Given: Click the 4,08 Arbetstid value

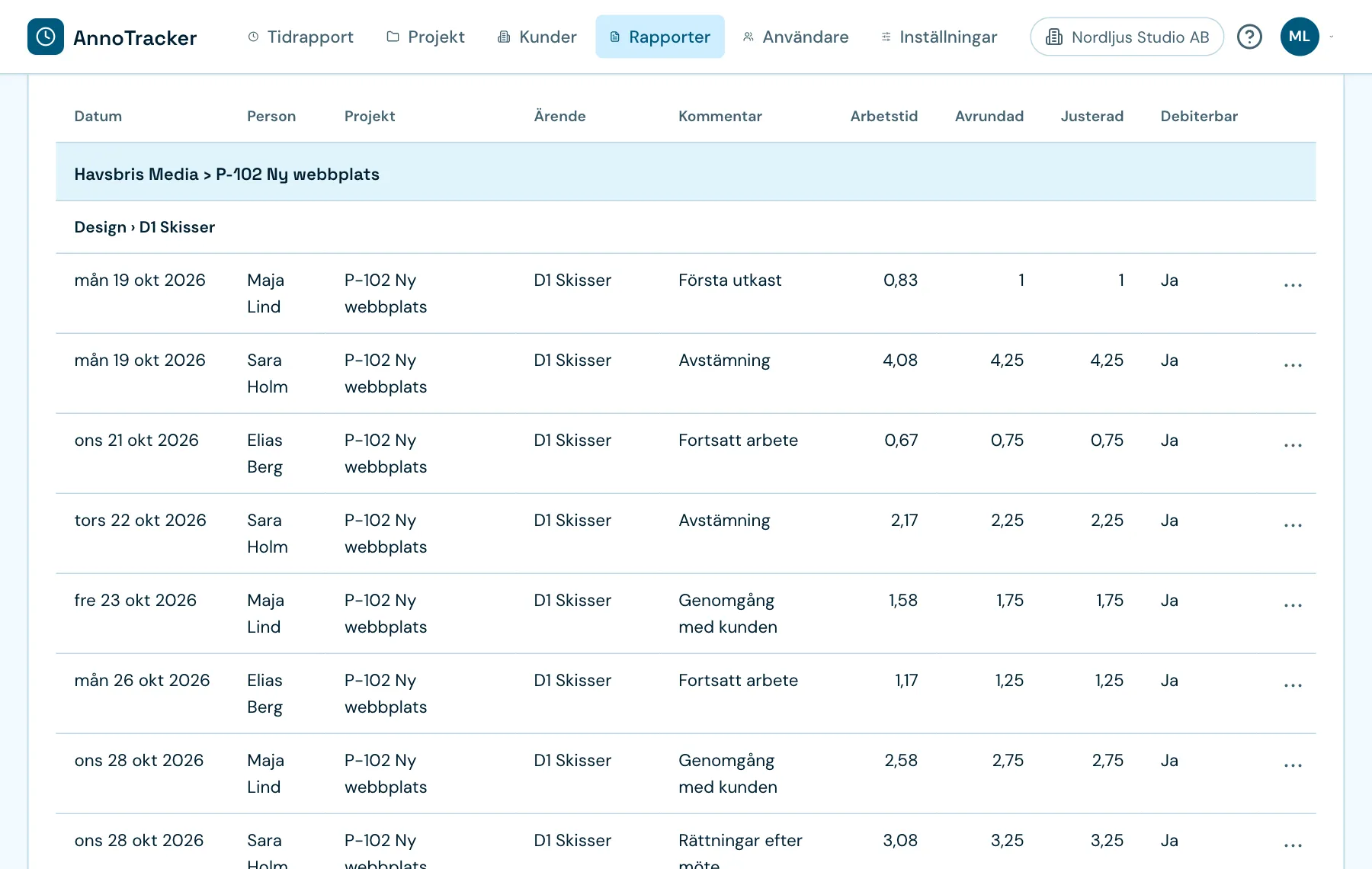Looking at the screenshot, I should pos(900,360).
